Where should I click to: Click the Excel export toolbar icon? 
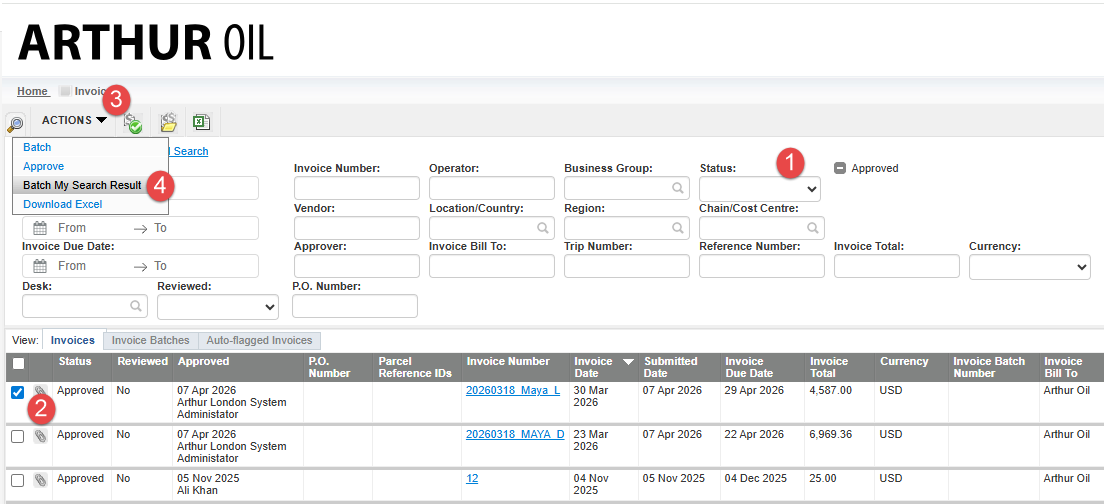pyautogui.click(x=202, y=122)
